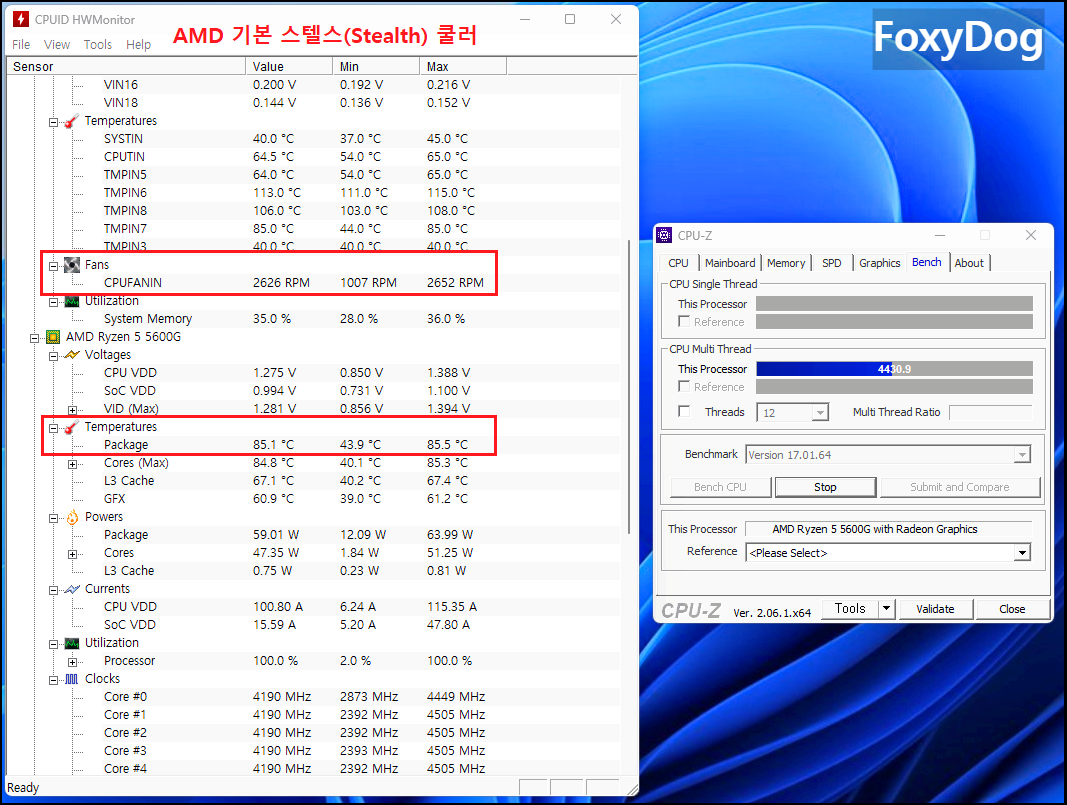Click the Min column header
This screenshot has height=805, width=1067.
click(x=376, y=66)
